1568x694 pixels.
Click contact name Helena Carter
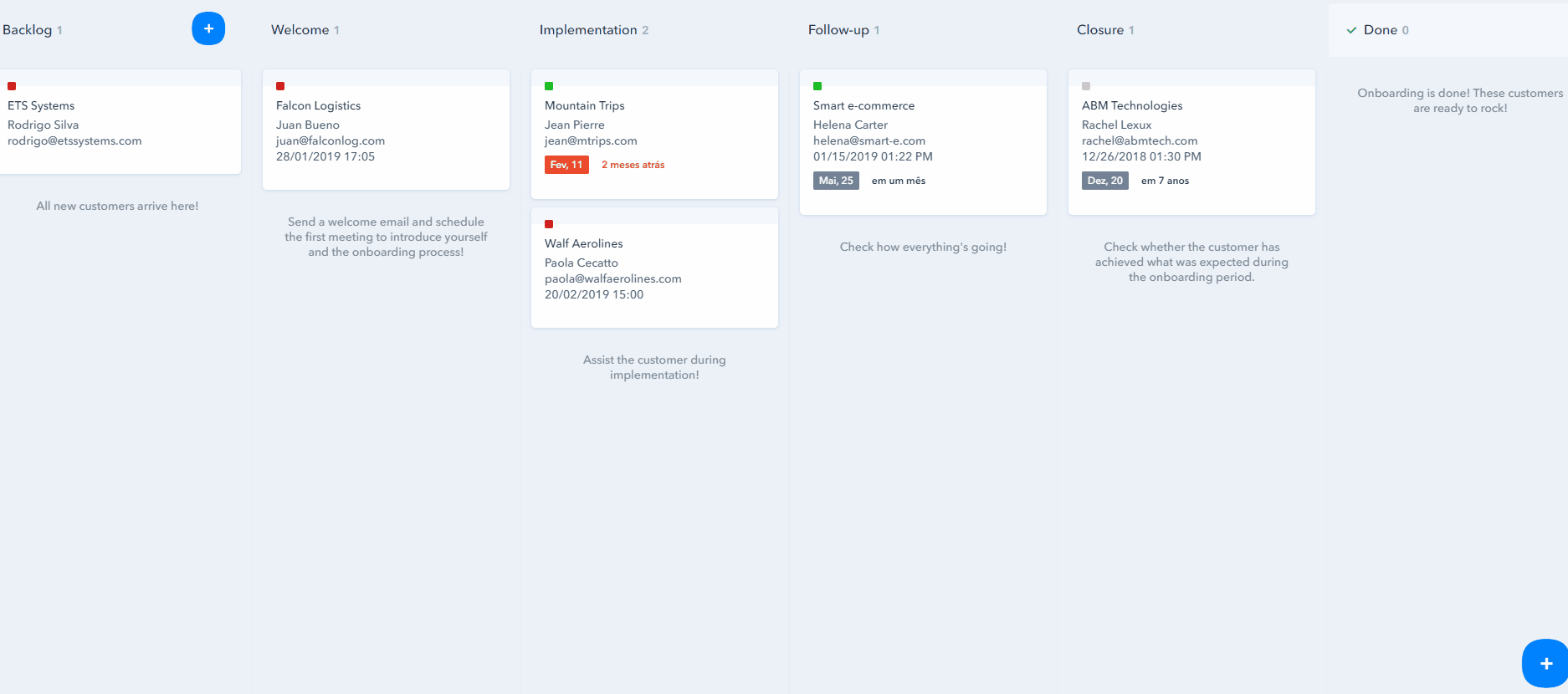[850, 125]
